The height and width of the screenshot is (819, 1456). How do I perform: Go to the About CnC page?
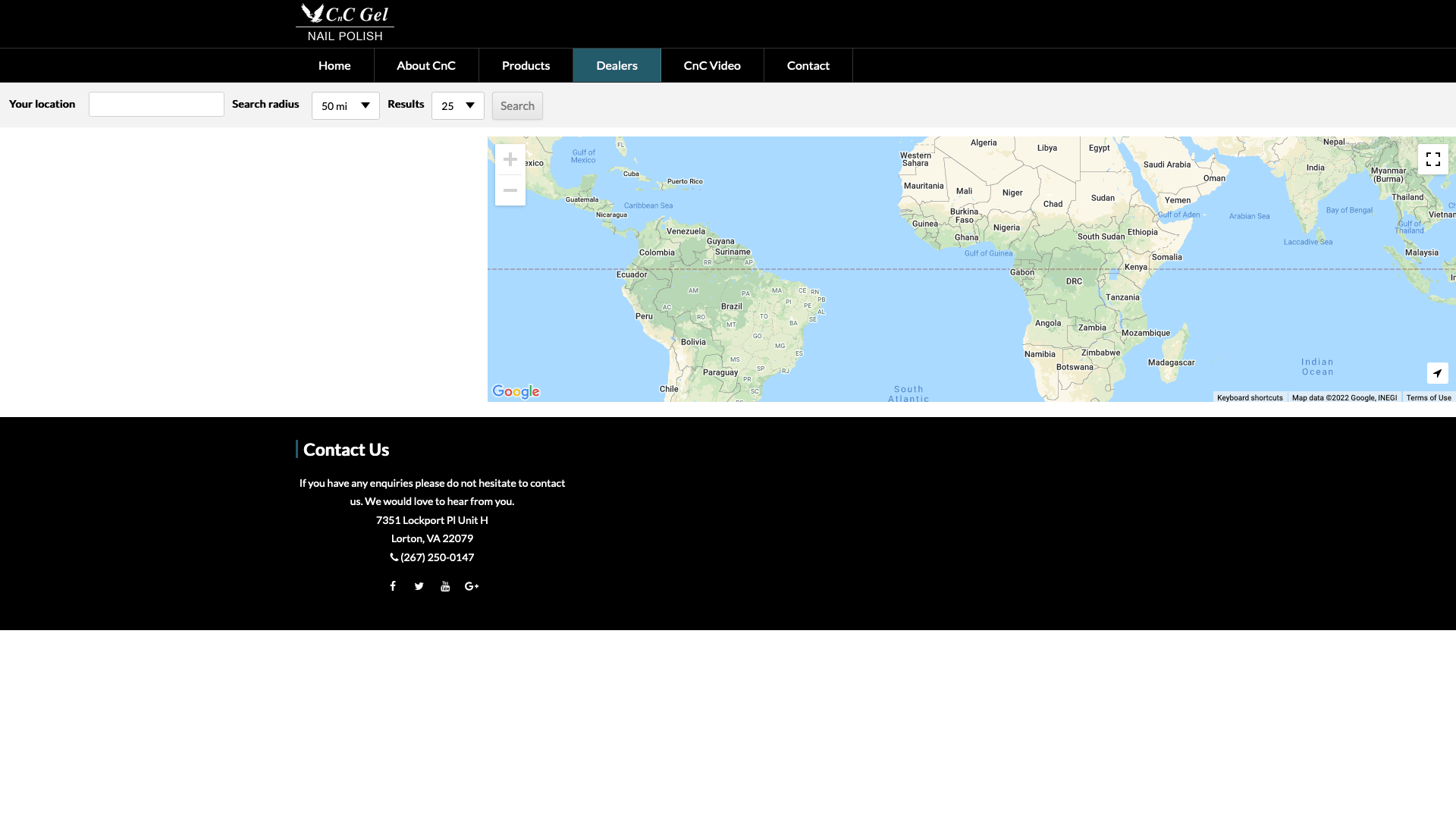click(x=425, y=65)
